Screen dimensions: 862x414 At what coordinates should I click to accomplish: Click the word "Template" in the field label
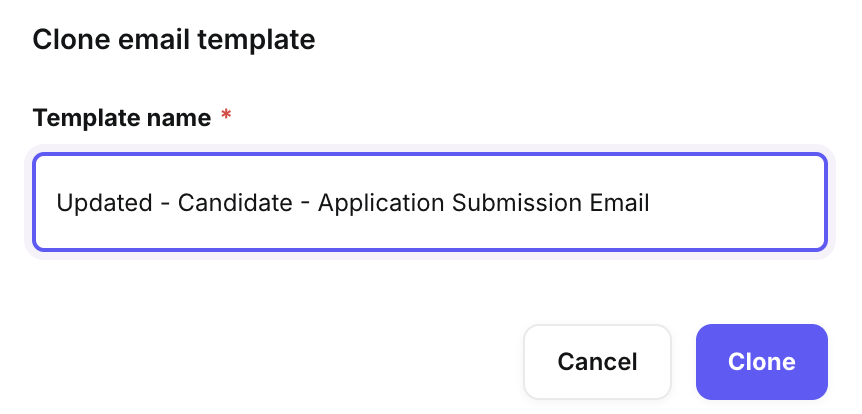point(88,118)
